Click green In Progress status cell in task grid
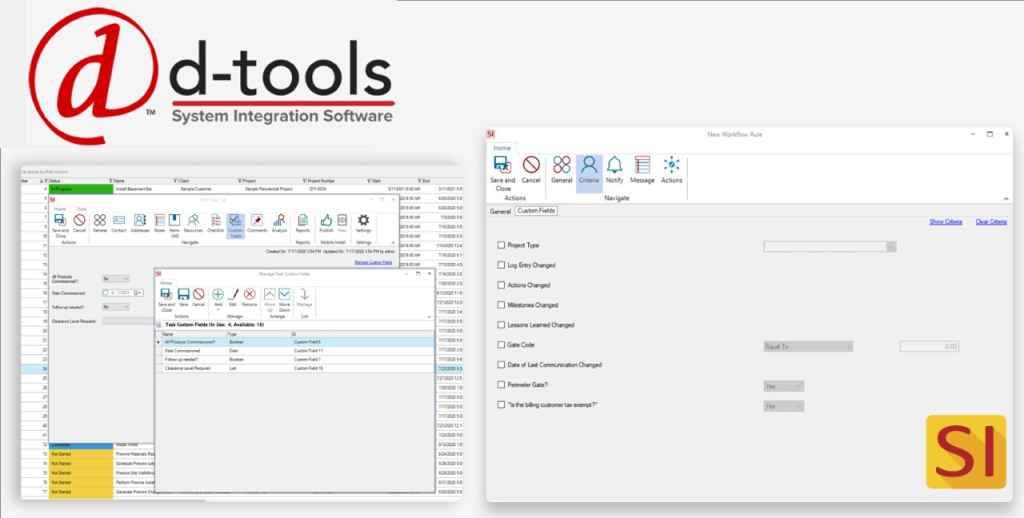Image resolution: width=1024 pixels, height=518 pixels. click(x=81, y=189)
